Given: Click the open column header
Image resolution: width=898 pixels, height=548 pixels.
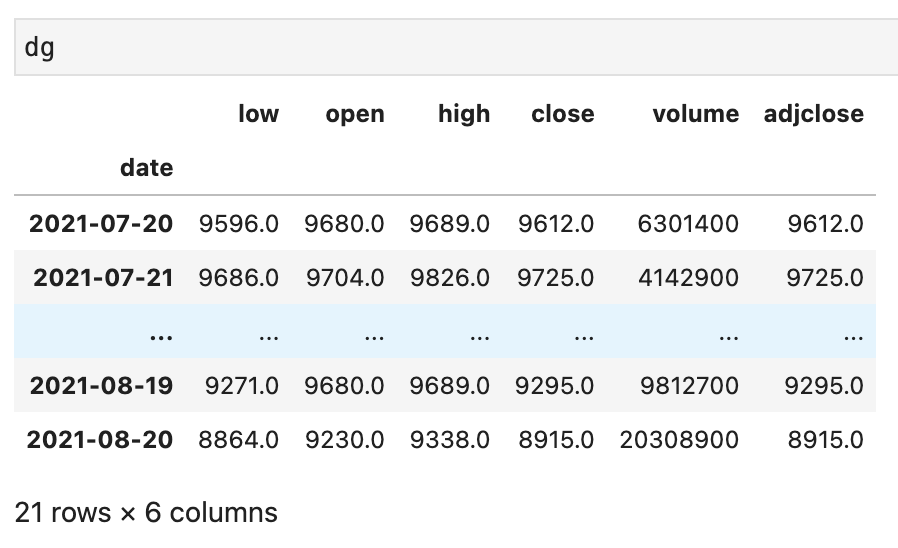Looking at the screenshot, I should pyautogui.click(x=354, y=114).
